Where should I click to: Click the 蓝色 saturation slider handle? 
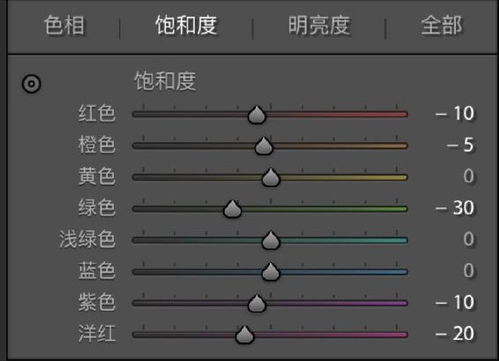(271, 272)
